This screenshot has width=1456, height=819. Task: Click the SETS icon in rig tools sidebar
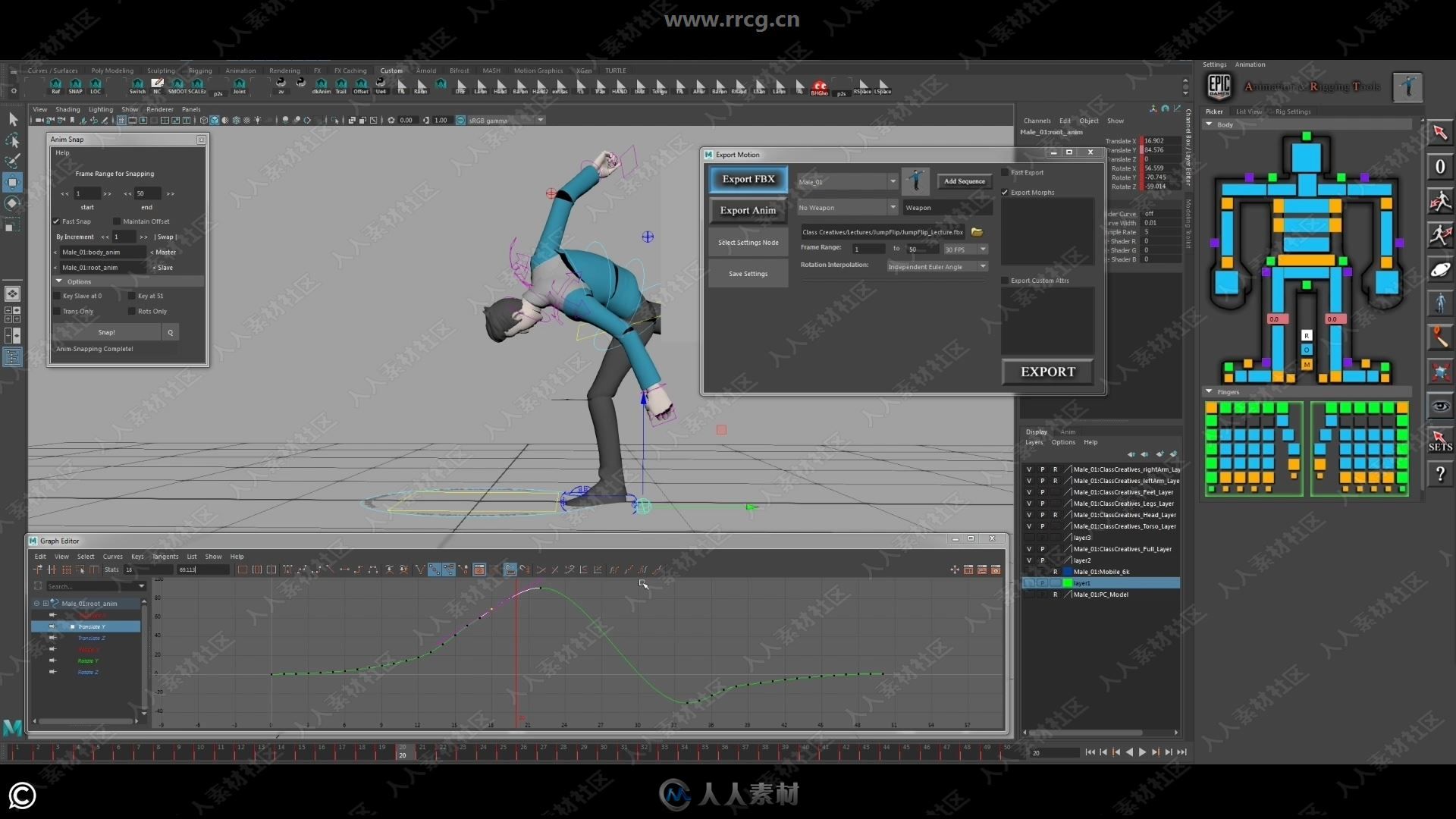(x=1440, y=441)
